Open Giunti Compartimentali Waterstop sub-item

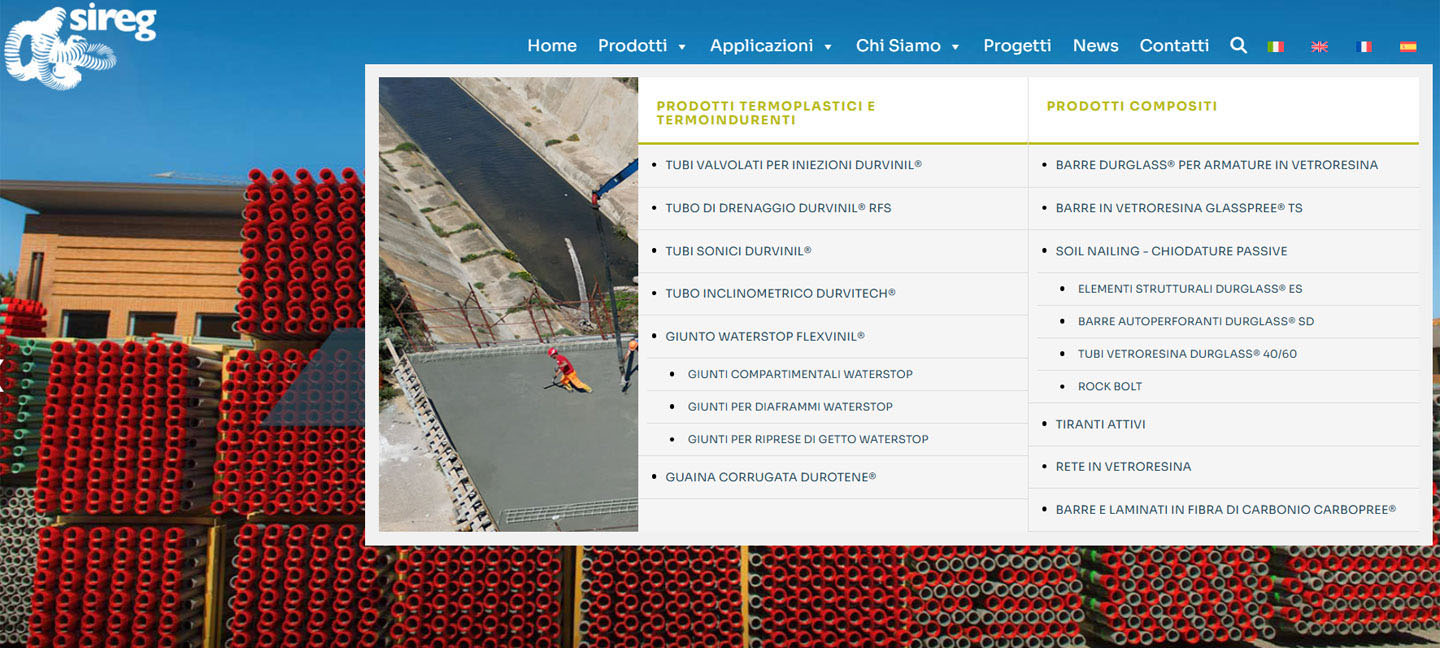click(800, 374)
